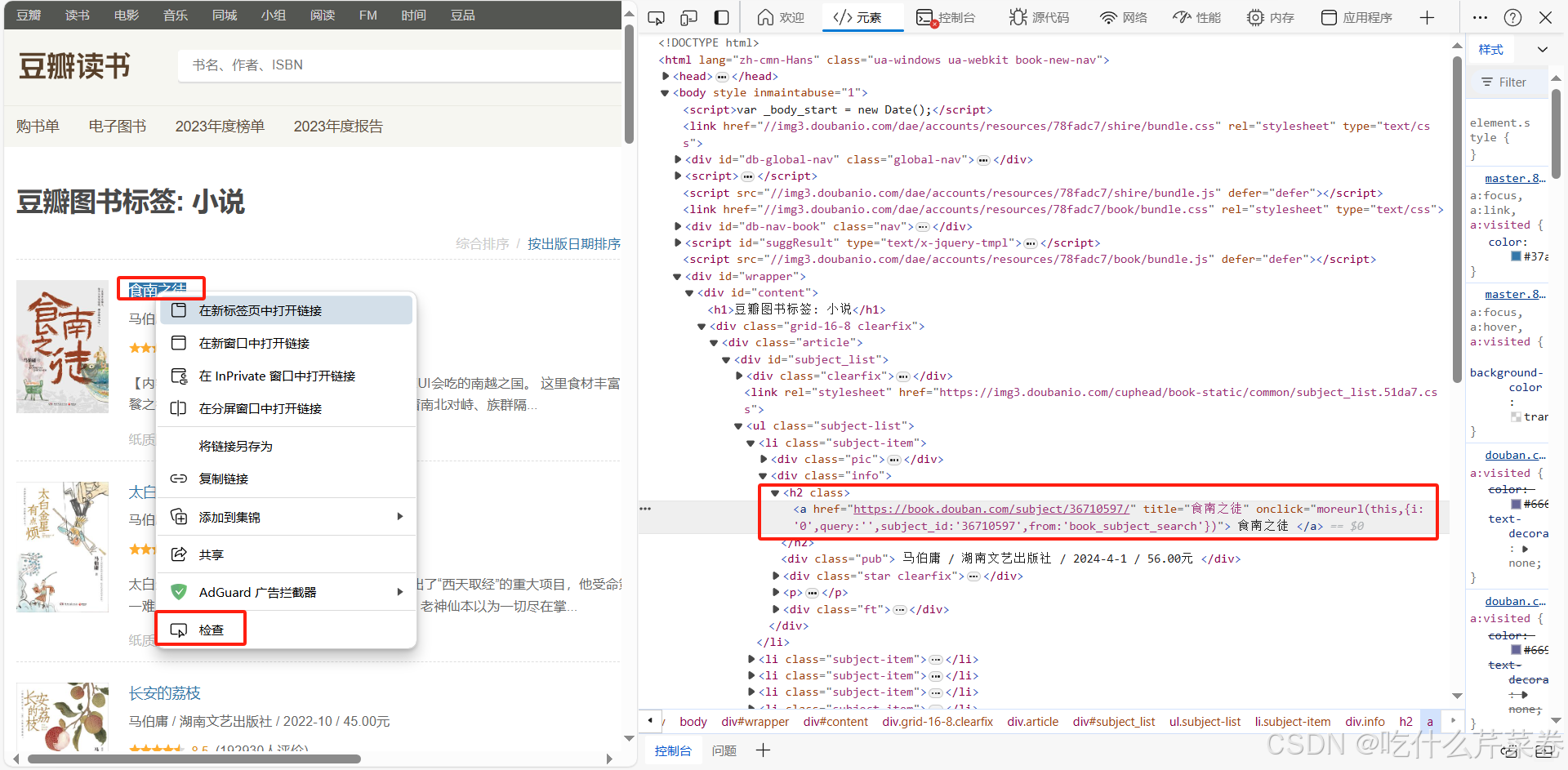Click the InPrivate window icon in menu
This screenshot has height=770, width=1568.
[178, 376]
